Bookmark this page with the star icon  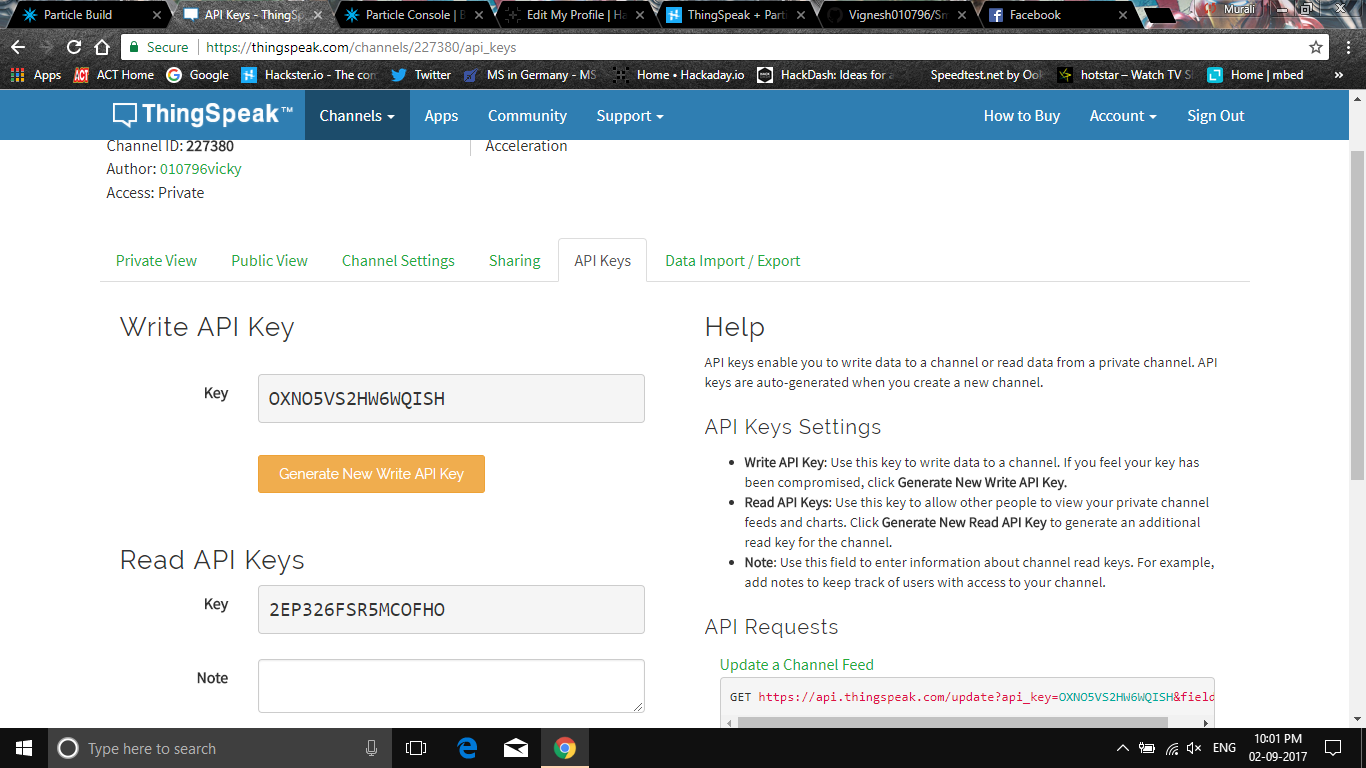(x=1316, y=47)
